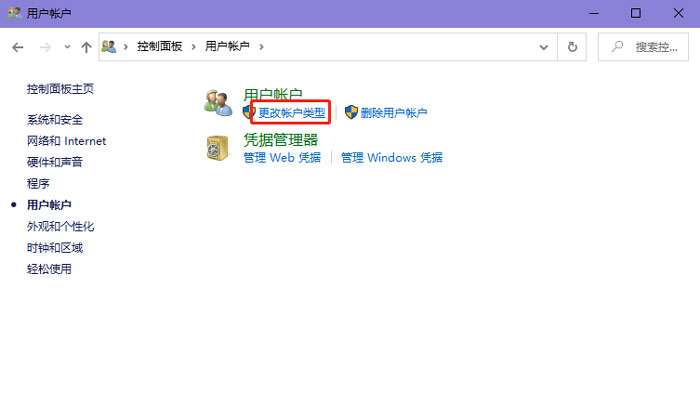The width and height of the screenshot is (700, 393).
Task: Open the green 用户帐户 heading
Action: point(273,94)
